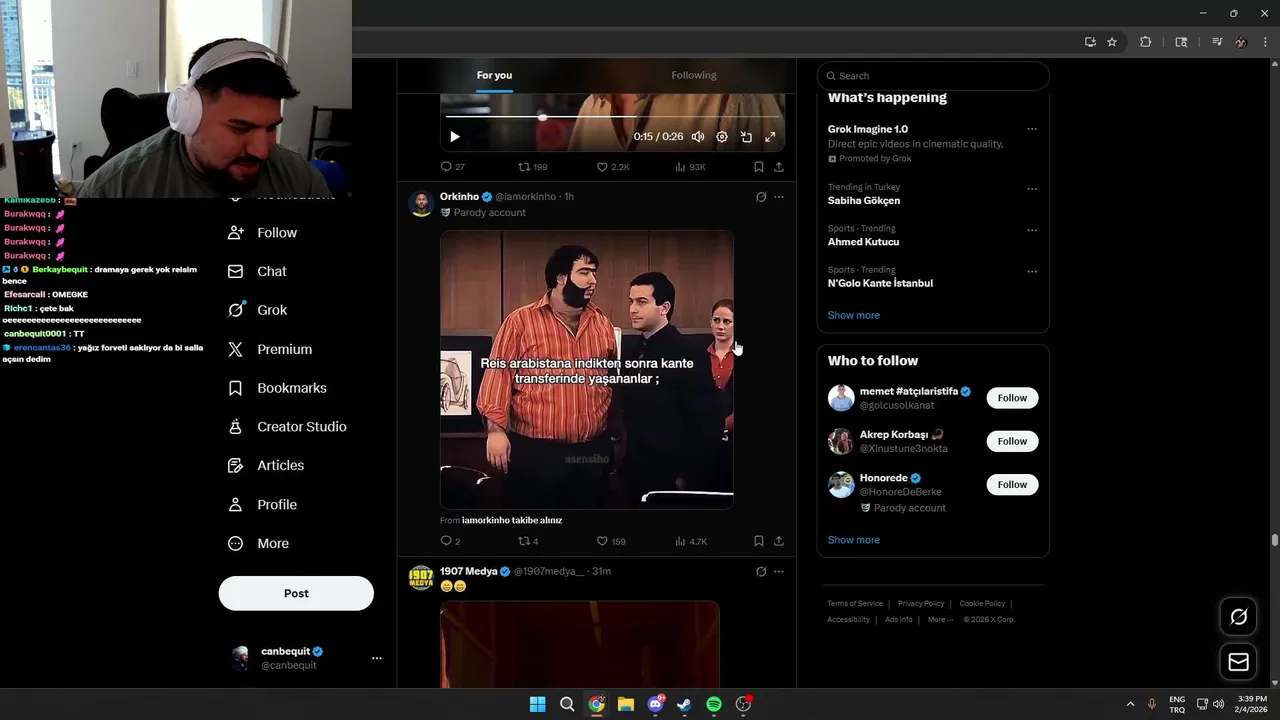Mute the video with the volume icon
This screenshot has width=1280, height=720.
[x=698, y=137]
